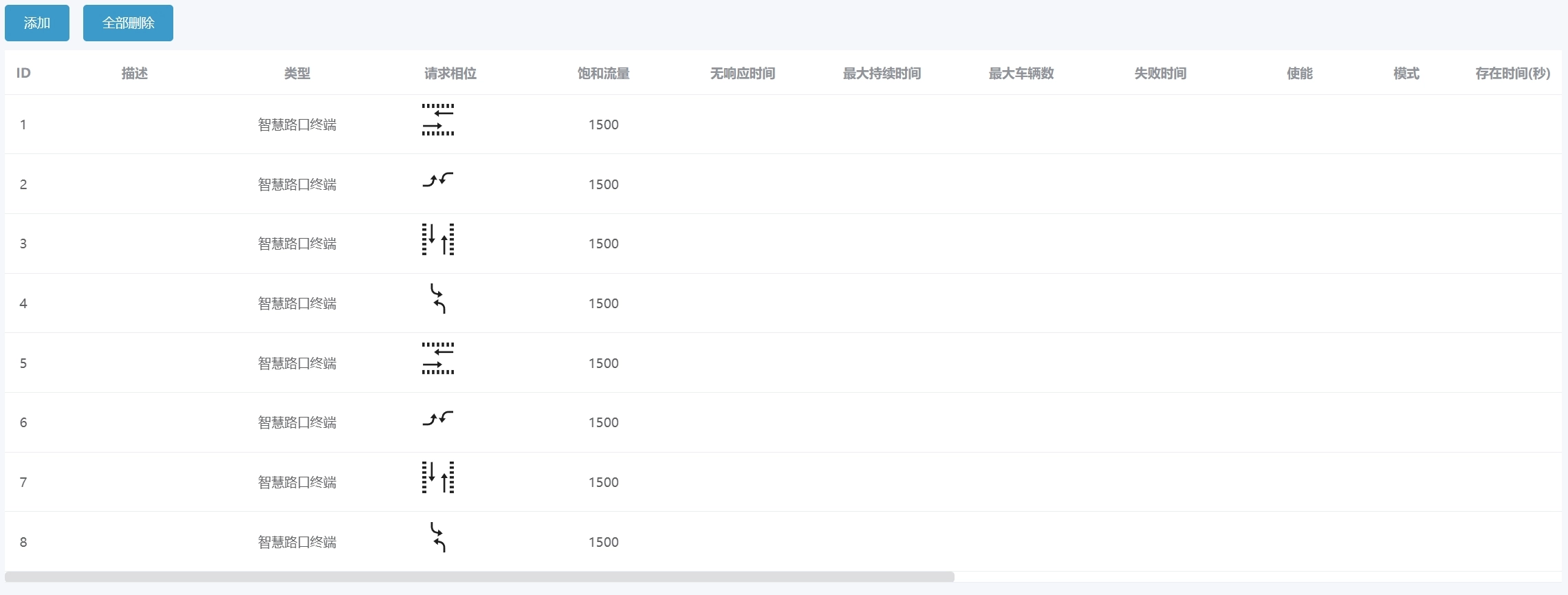Click the 使能 column header

pyautogui.click(x=1299, y=73)
